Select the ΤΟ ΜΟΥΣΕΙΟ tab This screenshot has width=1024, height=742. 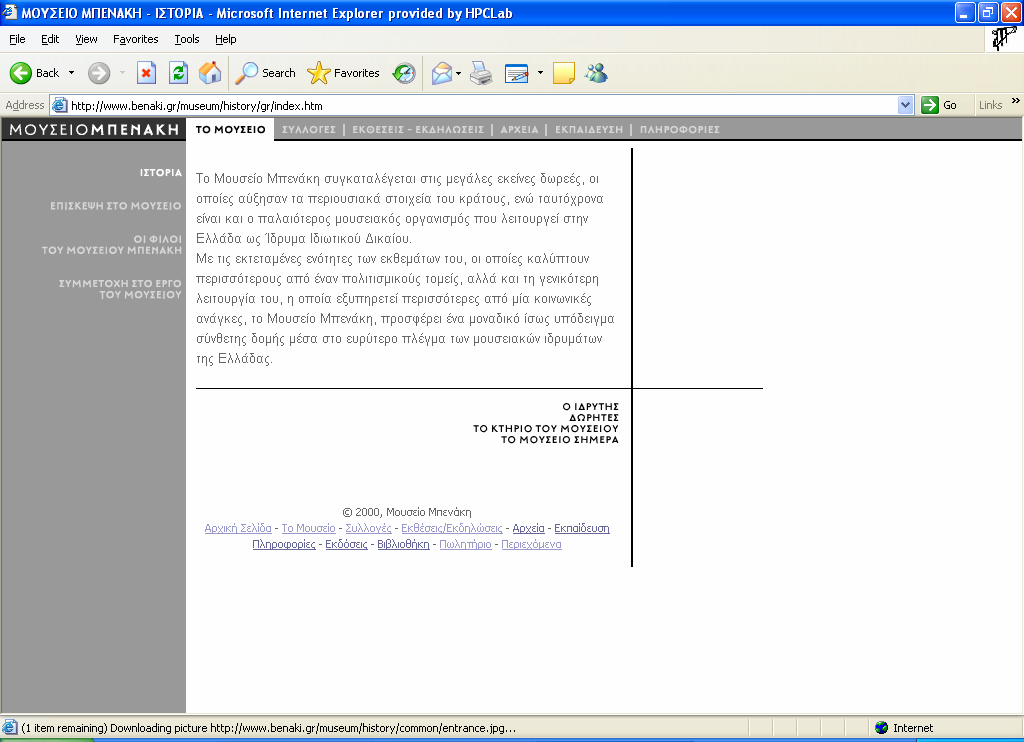231,129
